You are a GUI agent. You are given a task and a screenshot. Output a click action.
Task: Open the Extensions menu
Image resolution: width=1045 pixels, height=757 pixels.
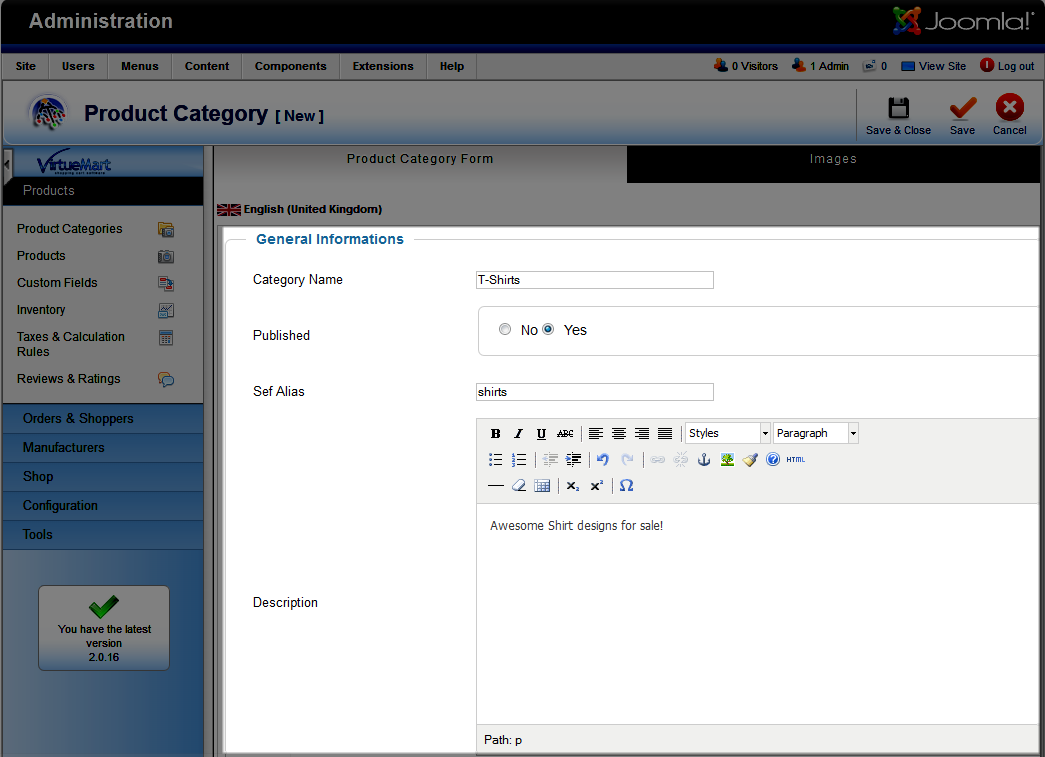tap(383, 66)
